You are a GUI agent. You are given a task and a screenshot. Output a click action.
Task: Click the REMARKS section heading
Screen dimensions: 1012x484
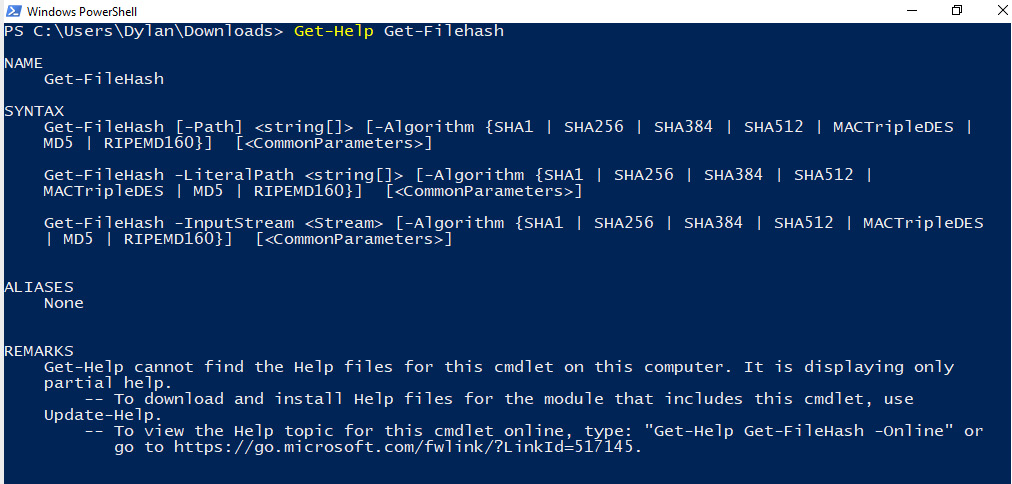pos(39,351)
